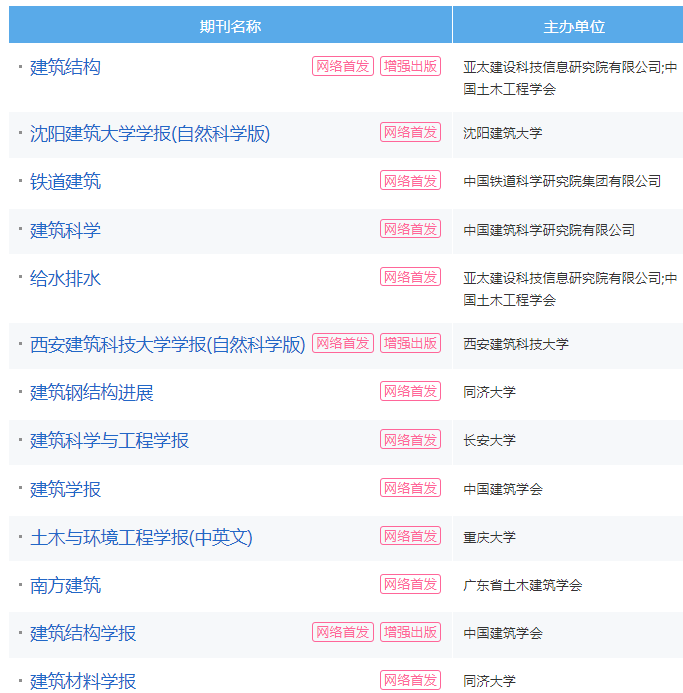Click 网络首发 tag for 西安建筑科技大学学报

tap(343, 343)
